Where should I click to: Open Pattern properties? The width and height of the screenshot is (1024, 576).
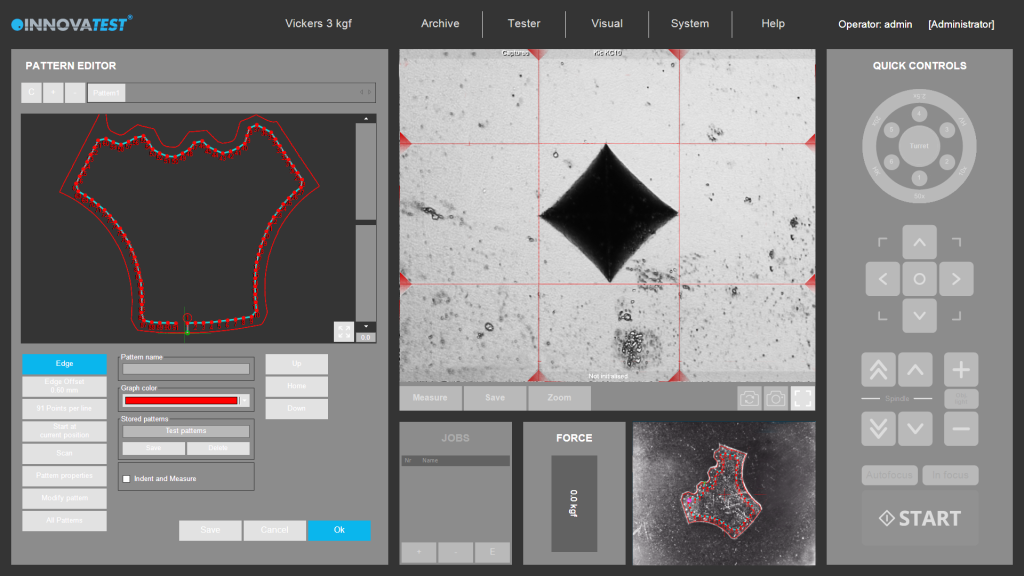[x=64, y=476]
